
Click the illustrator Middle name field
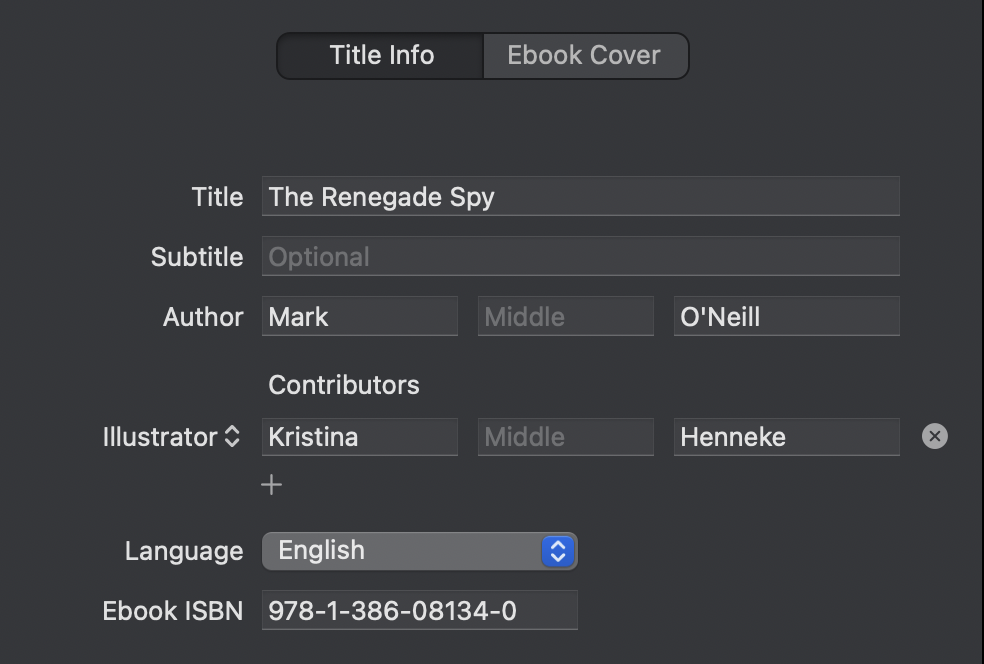click(565, 437)
